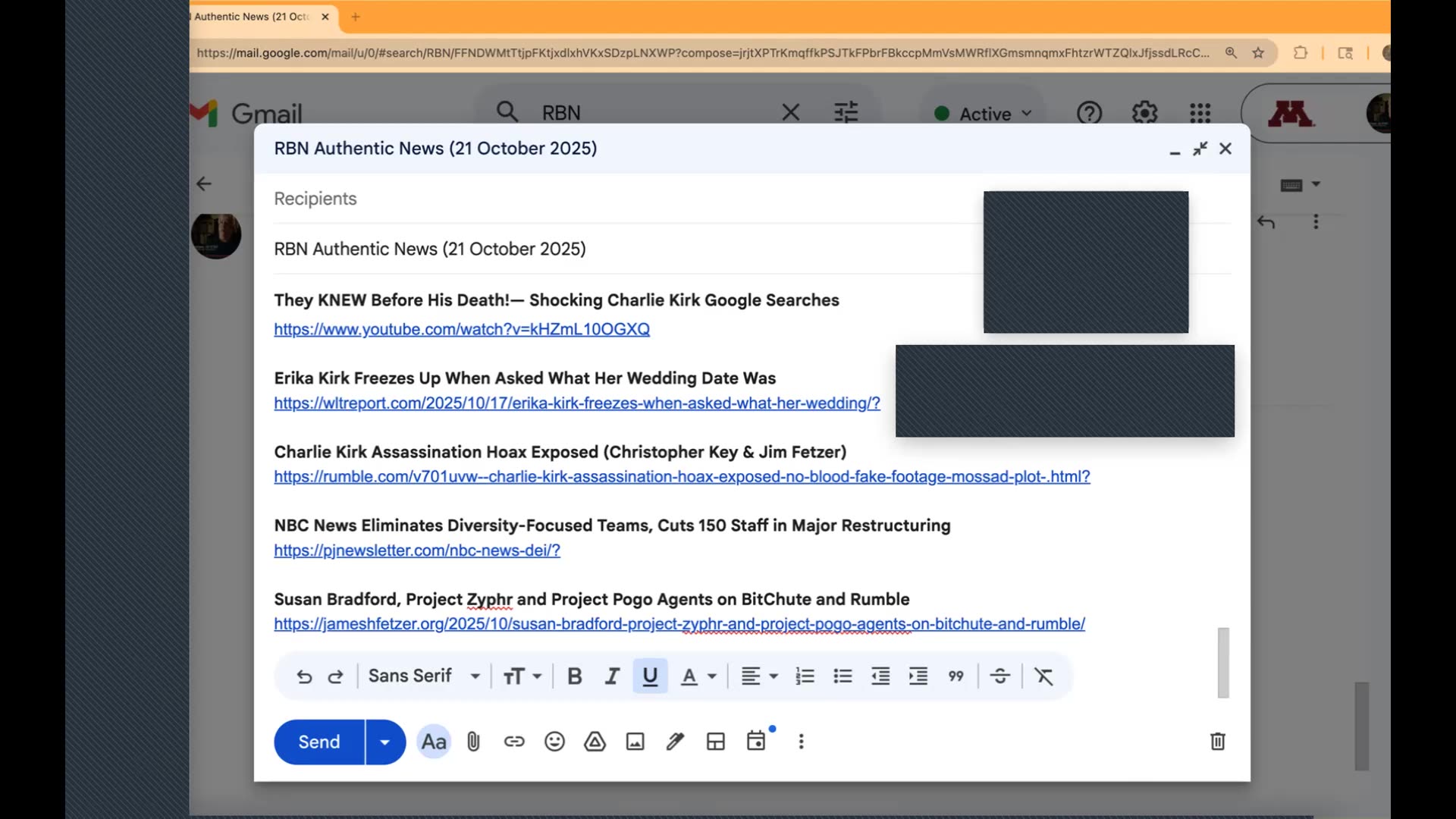Open the YouTube Charlie Kirk link
The image size is (1456, 819).
pos(461,329)
